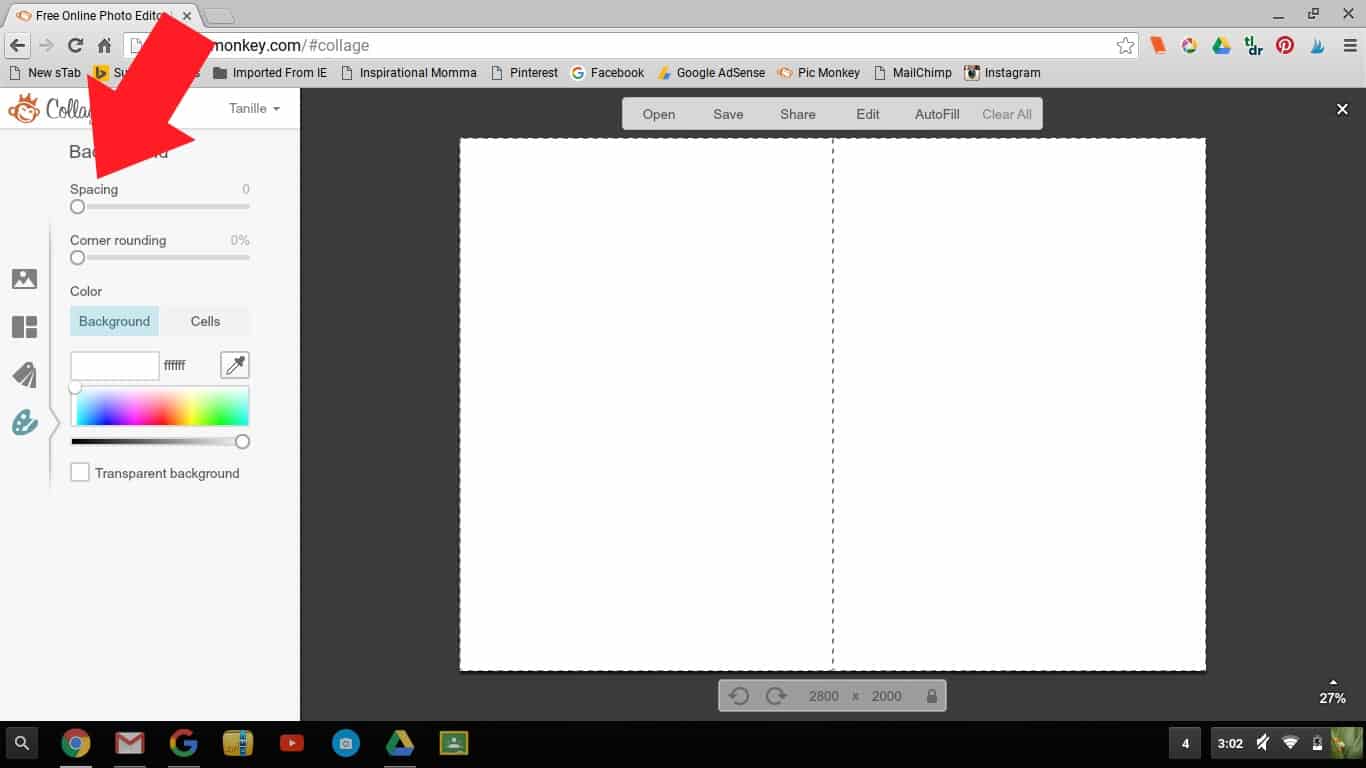Select the Background palette icon
Viewport: 1366px width, 768px height.
(24, 423)
